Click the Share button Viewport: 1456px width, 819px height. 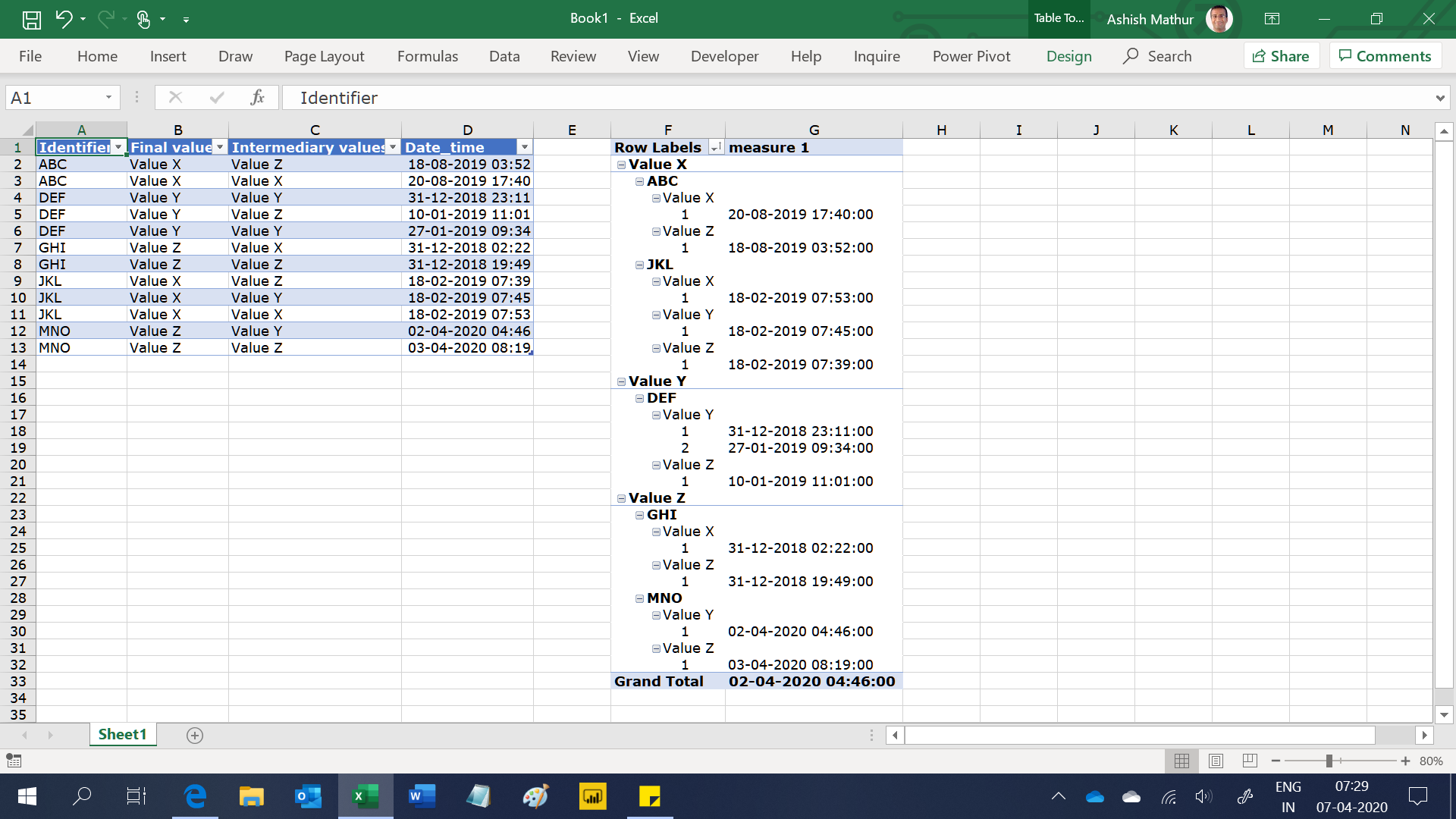pyautogui.click(x=1281, y=56)
